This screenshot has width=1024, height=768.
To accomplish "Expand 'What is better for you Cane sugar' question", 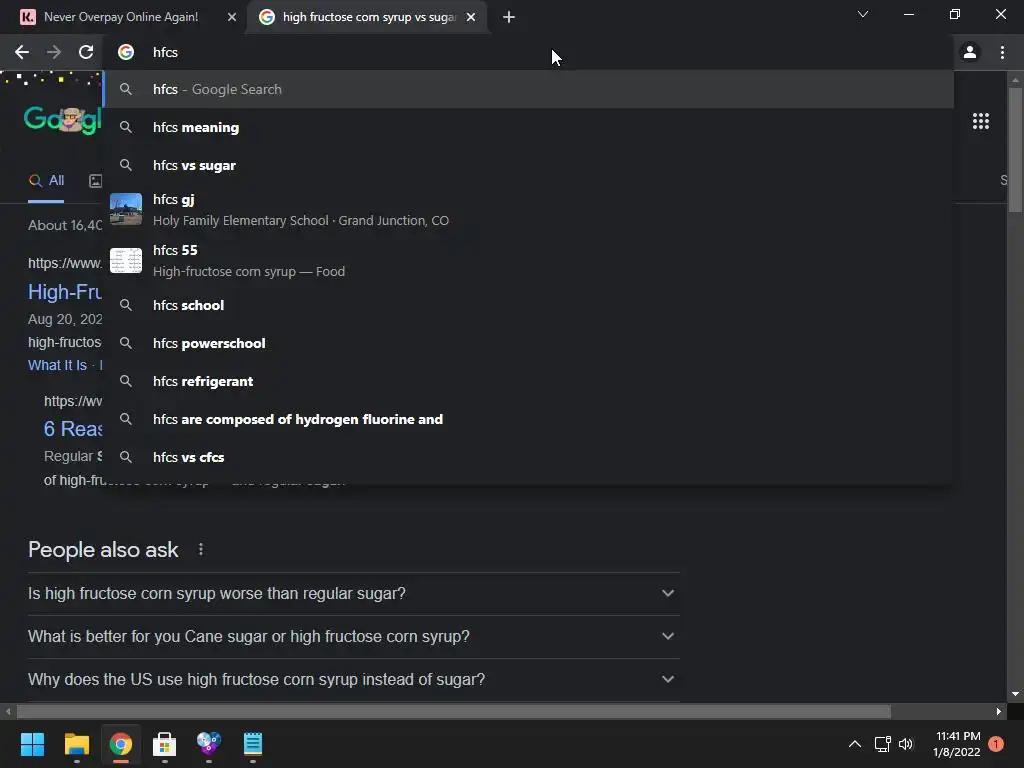I will (353, 636).
